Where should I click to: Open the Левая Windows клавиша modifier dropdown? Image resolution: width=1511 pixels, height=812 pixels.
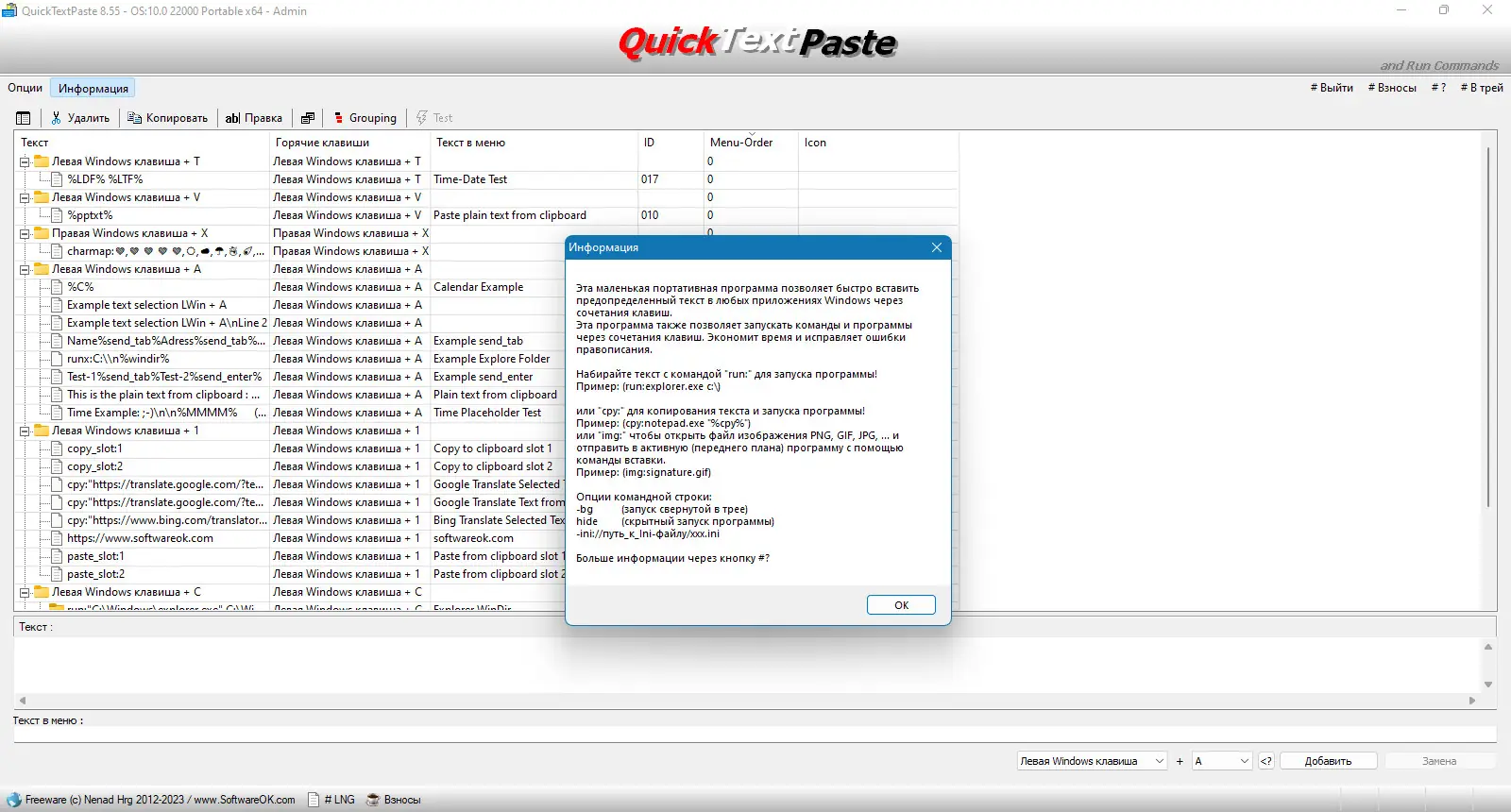(1093, 761)
